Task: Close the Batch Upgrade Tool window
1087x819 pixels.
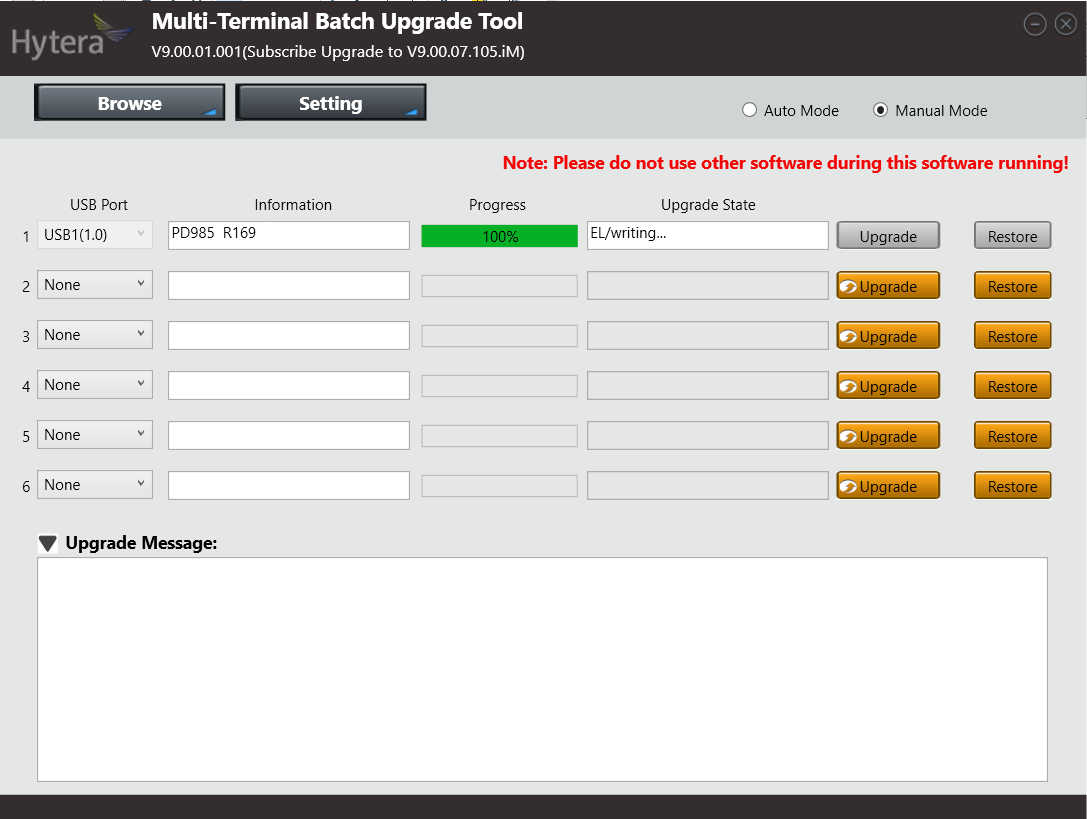Action: [x=1065, y=24]
